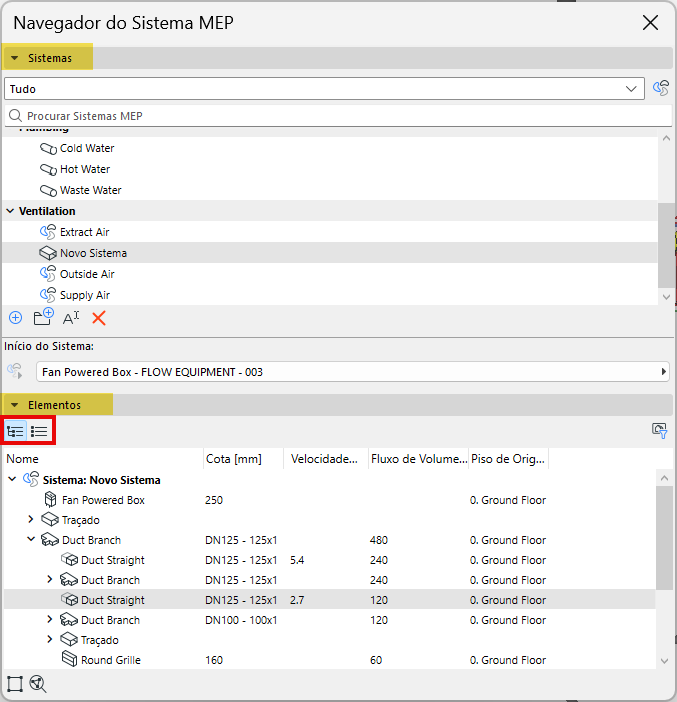This screenshot has height=702, width=677.
Task: Click the systems list scroll down arrow
Action: [x=666, y=297]
